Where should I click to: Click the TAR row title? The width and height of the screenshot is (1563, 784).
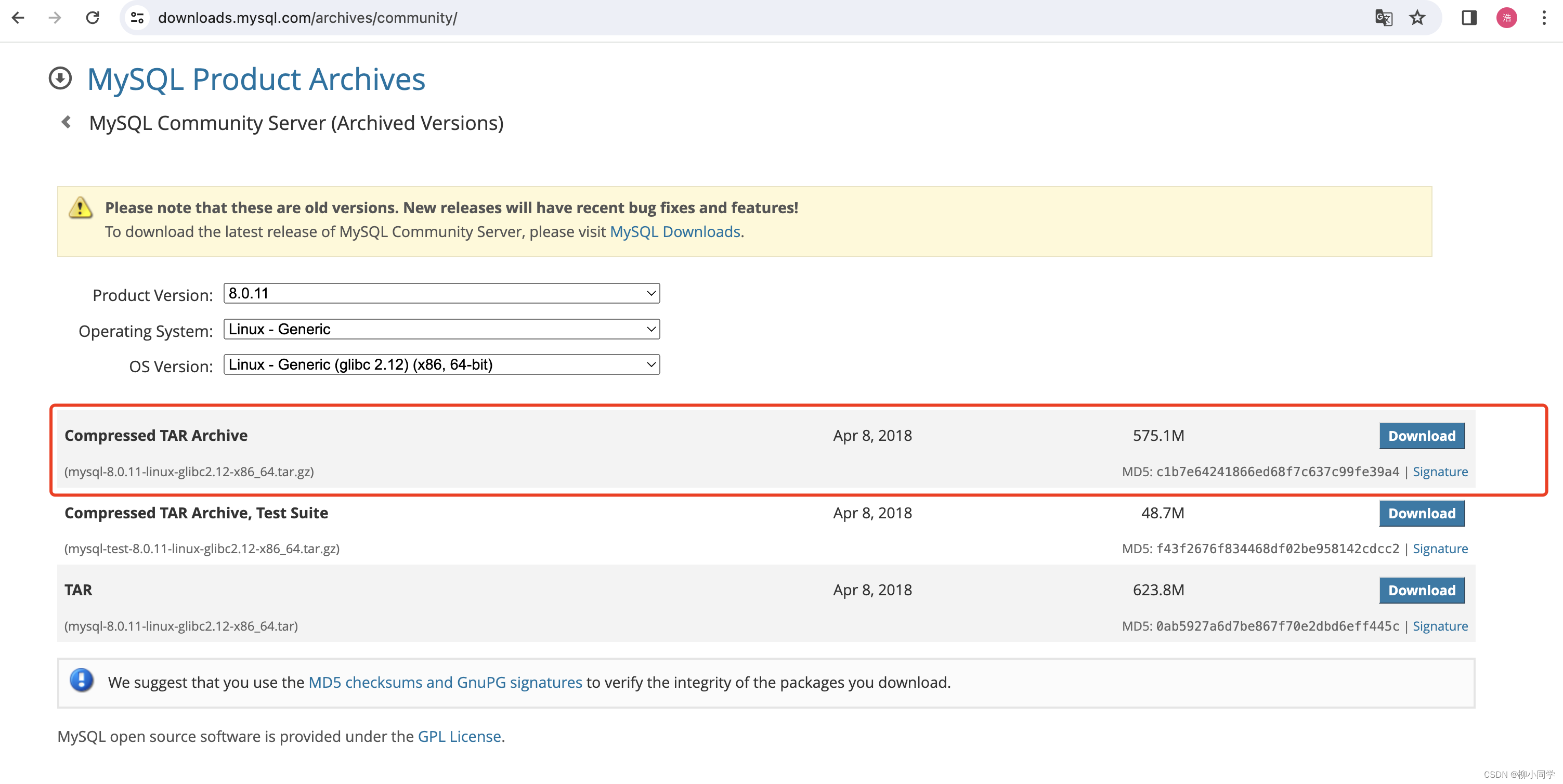tap(79, 591)
